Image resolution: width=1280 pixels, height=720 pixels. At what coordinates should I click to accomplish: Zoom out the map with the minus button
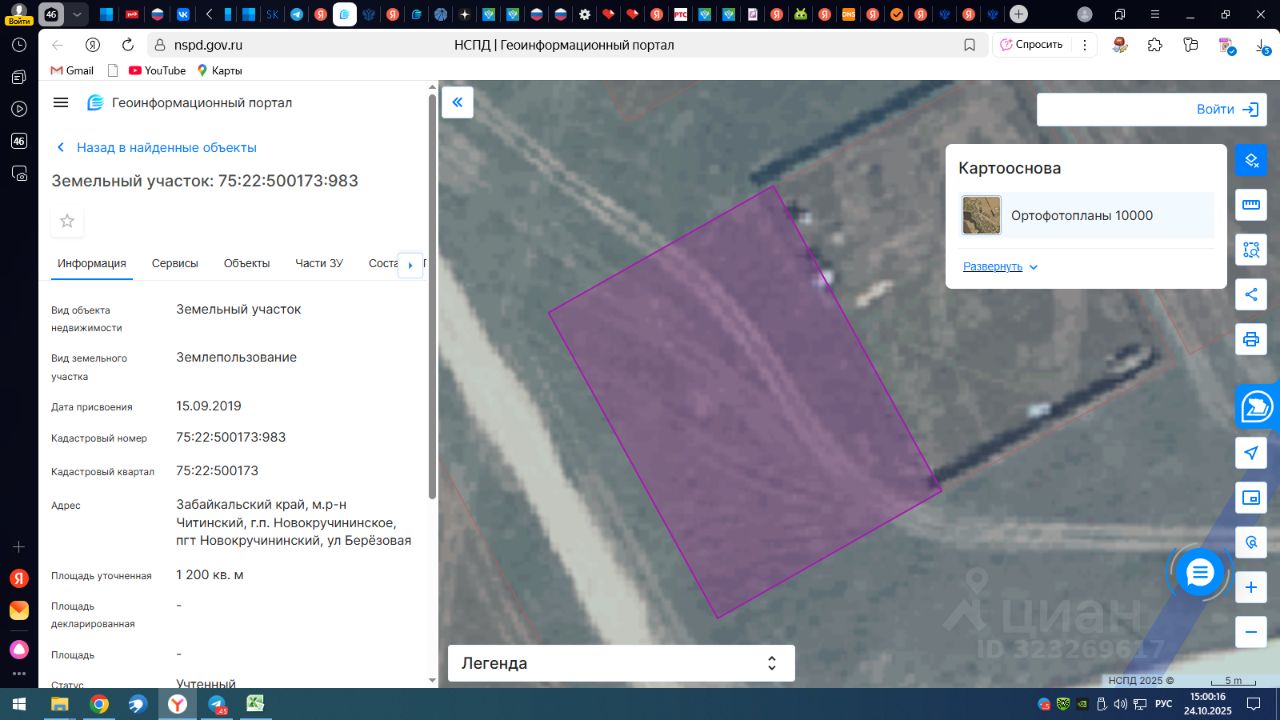click(1251, 632)
